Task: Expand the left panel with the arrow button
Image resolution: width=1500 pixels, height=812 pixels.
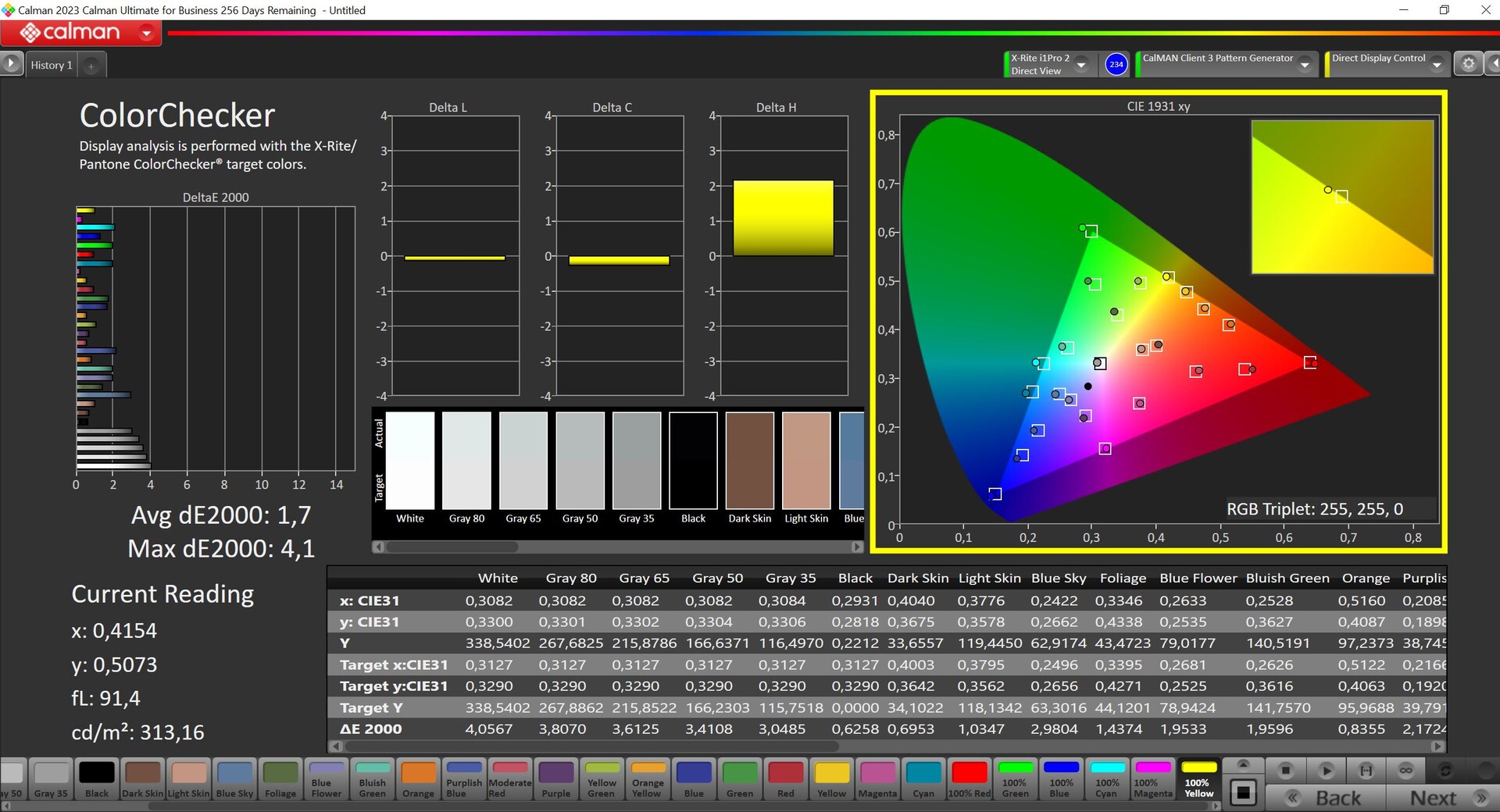Action: (11, 64)
